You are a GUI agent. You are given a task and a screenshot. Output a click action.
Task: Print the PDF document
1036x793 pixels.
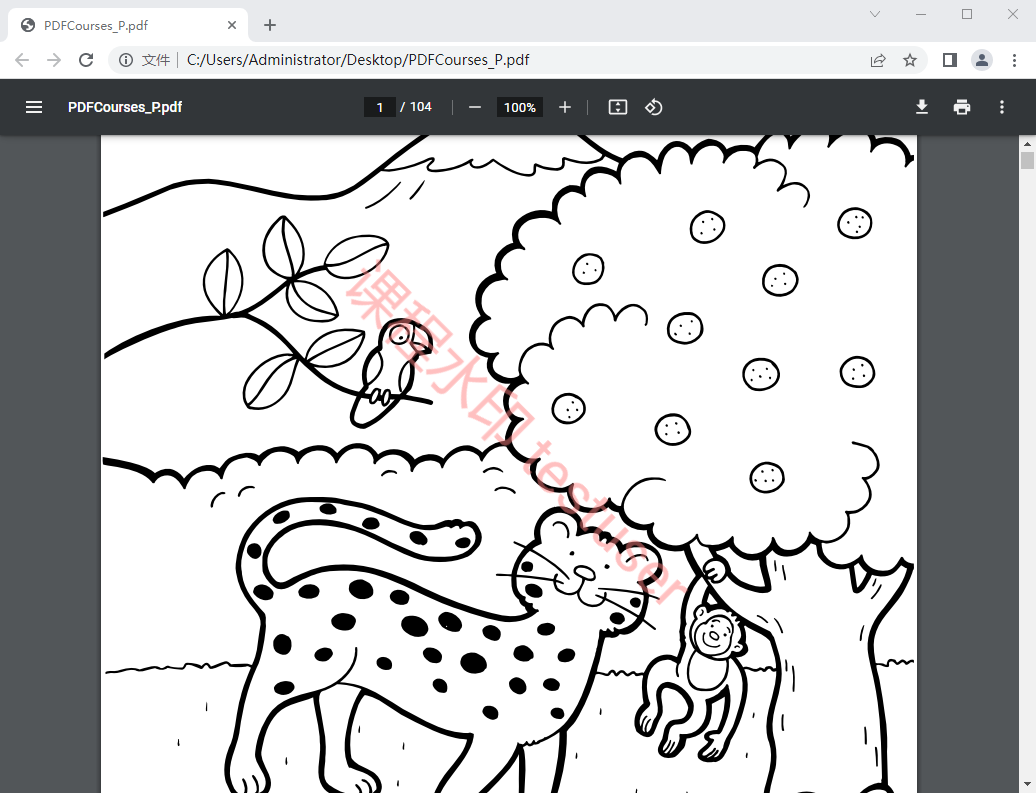point(962,107)
